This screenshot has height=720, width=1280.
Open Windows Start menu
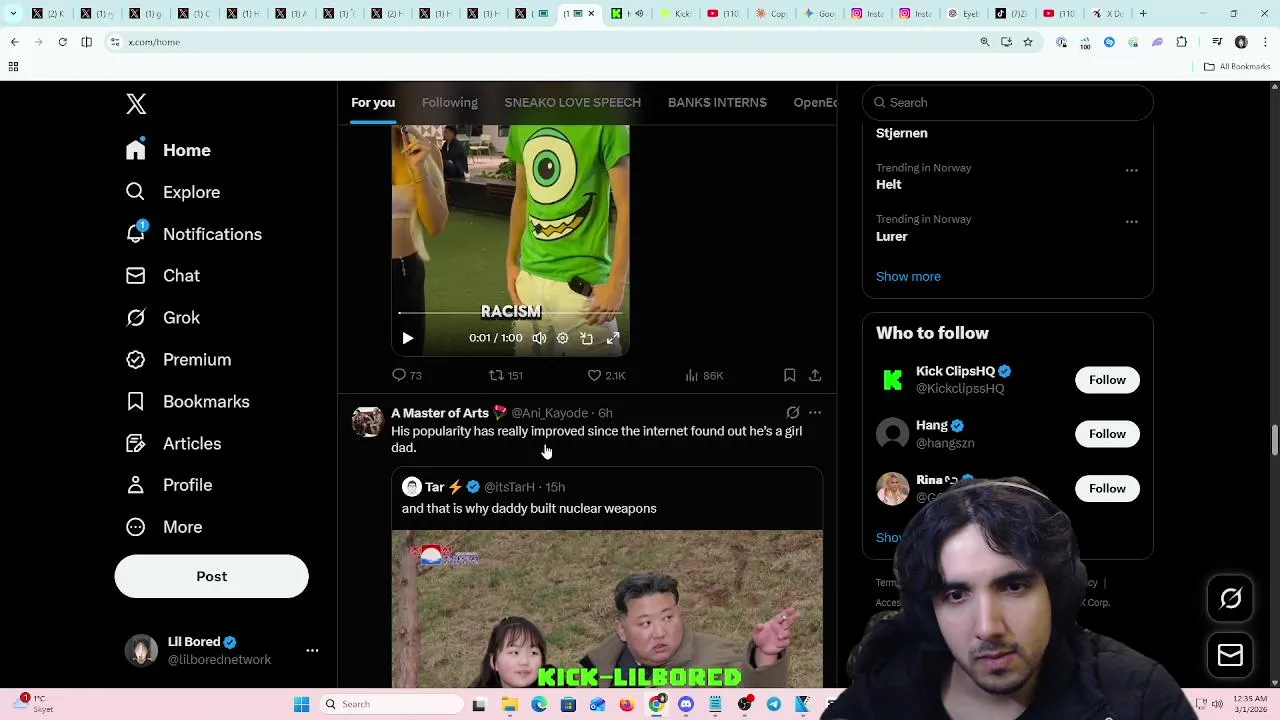(301, 704)
